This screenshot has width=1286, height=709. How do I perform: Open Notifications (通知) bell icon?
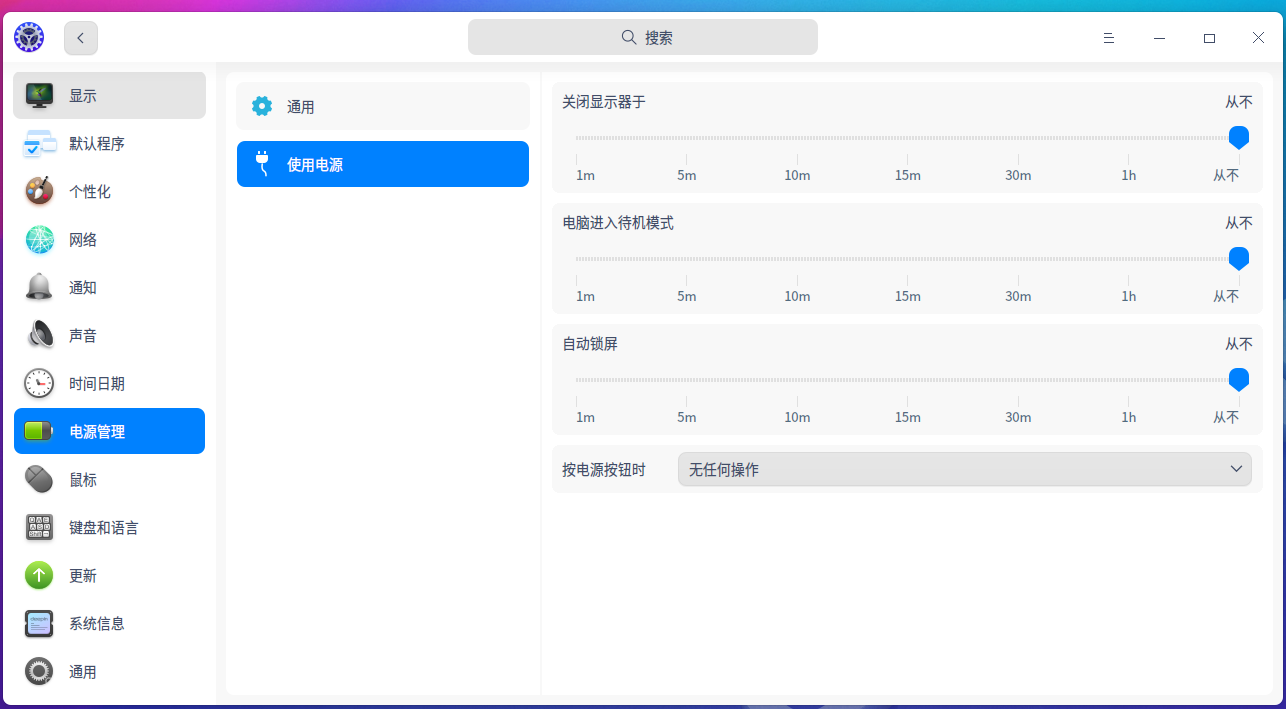pos(39,288)
